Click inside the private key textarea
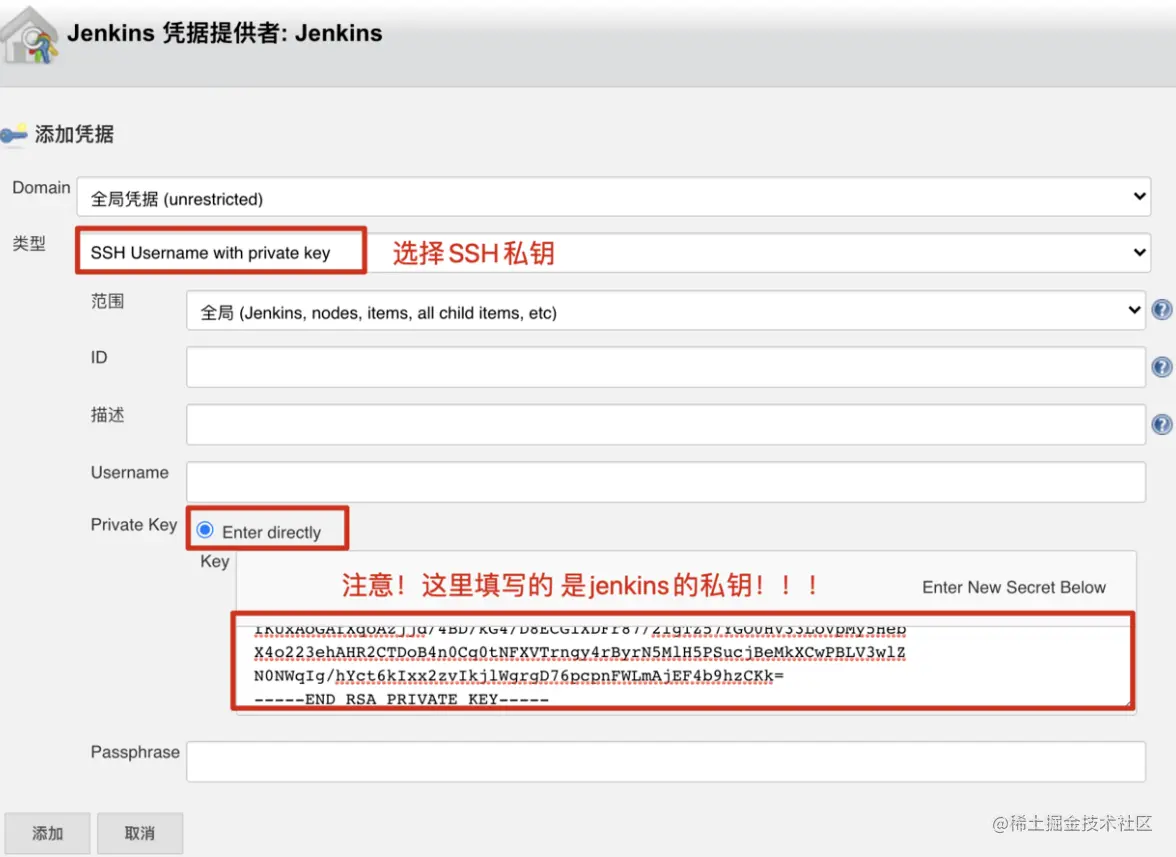The image size is (1176, 857). coord(682,664)
